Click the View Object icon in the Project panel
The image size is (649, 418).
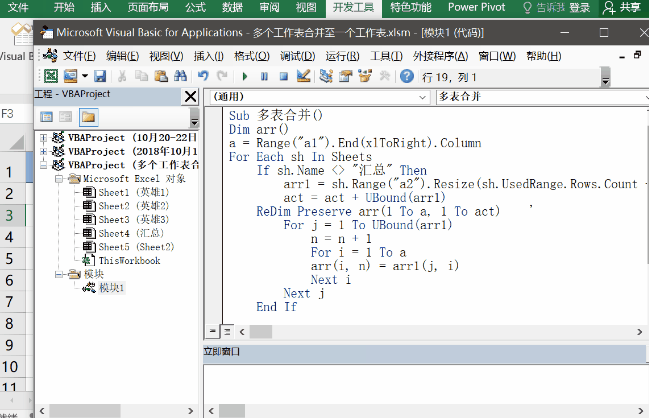pyautogui.click(x=65, y=117)
